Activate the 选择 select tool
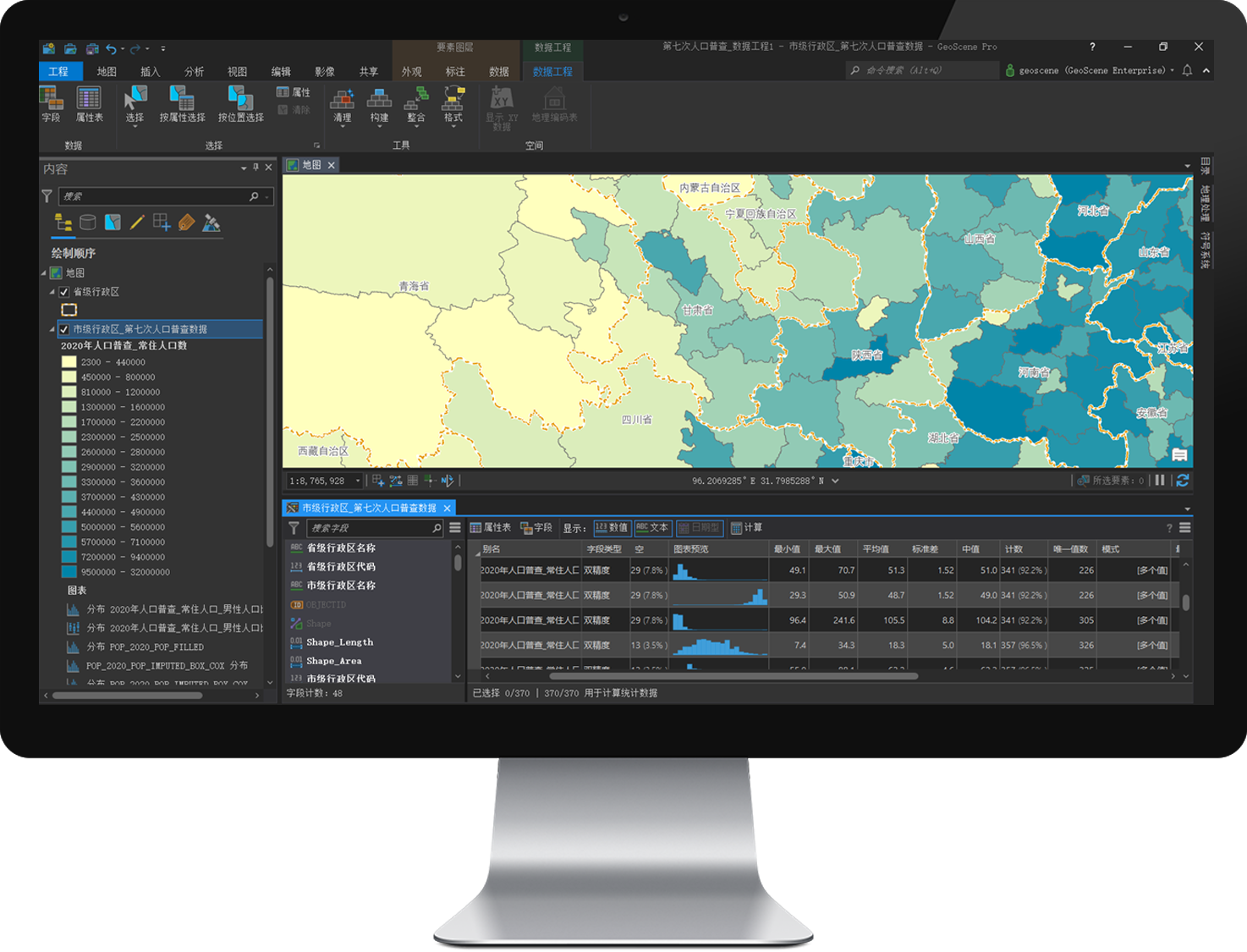The height and width of the screenshot is (952, 1247). pyautogui.click(x=135, y=106)
